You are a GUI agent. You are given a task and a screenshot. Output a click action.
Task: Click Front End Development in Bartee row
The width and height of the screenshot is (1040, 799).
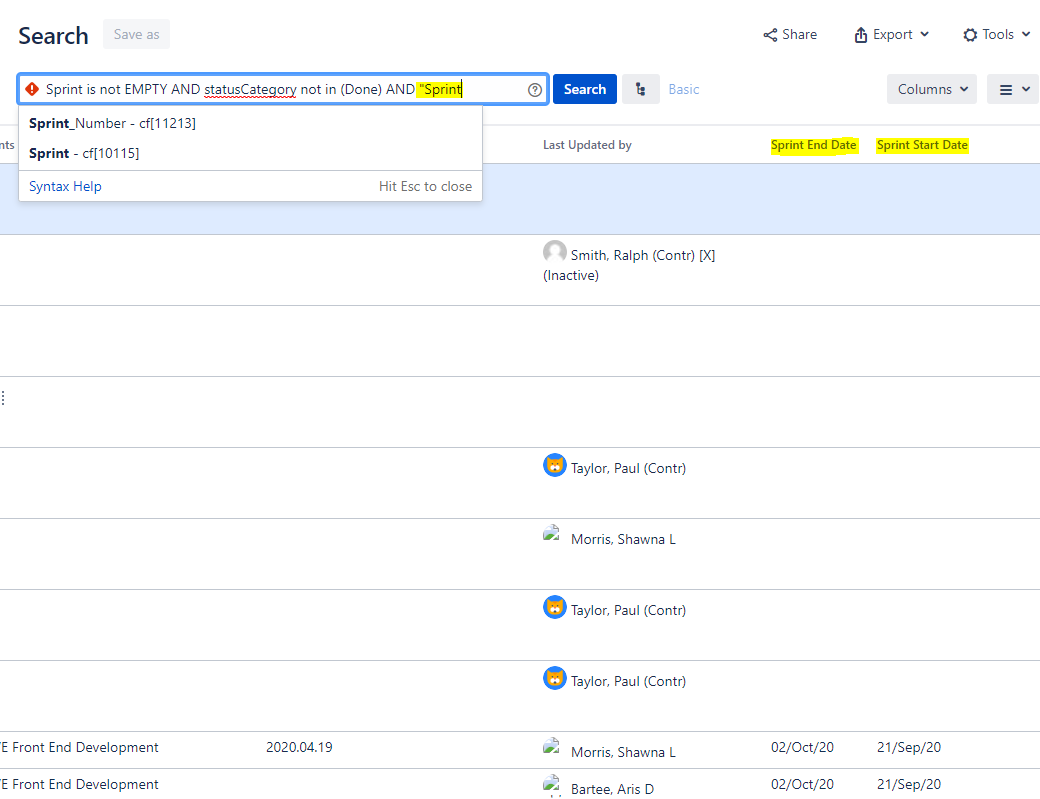pos(85,784)
